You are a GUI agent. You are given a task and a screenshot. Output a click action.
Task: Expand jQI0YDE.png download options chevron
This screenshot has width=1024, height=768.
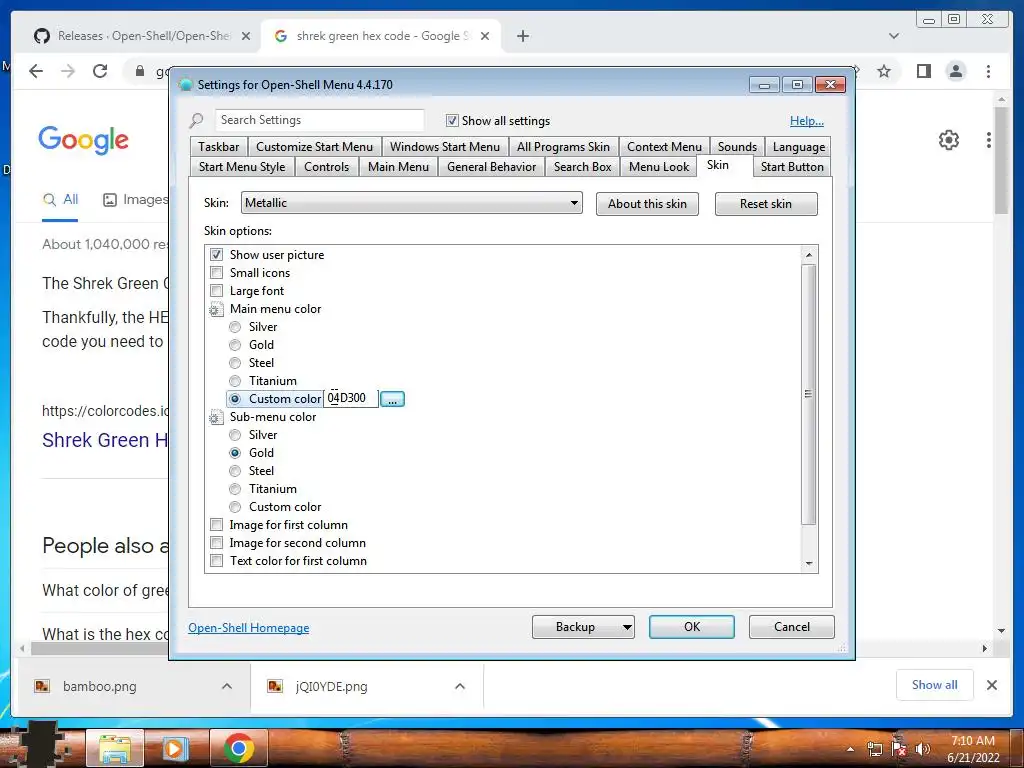pos(460,686)
